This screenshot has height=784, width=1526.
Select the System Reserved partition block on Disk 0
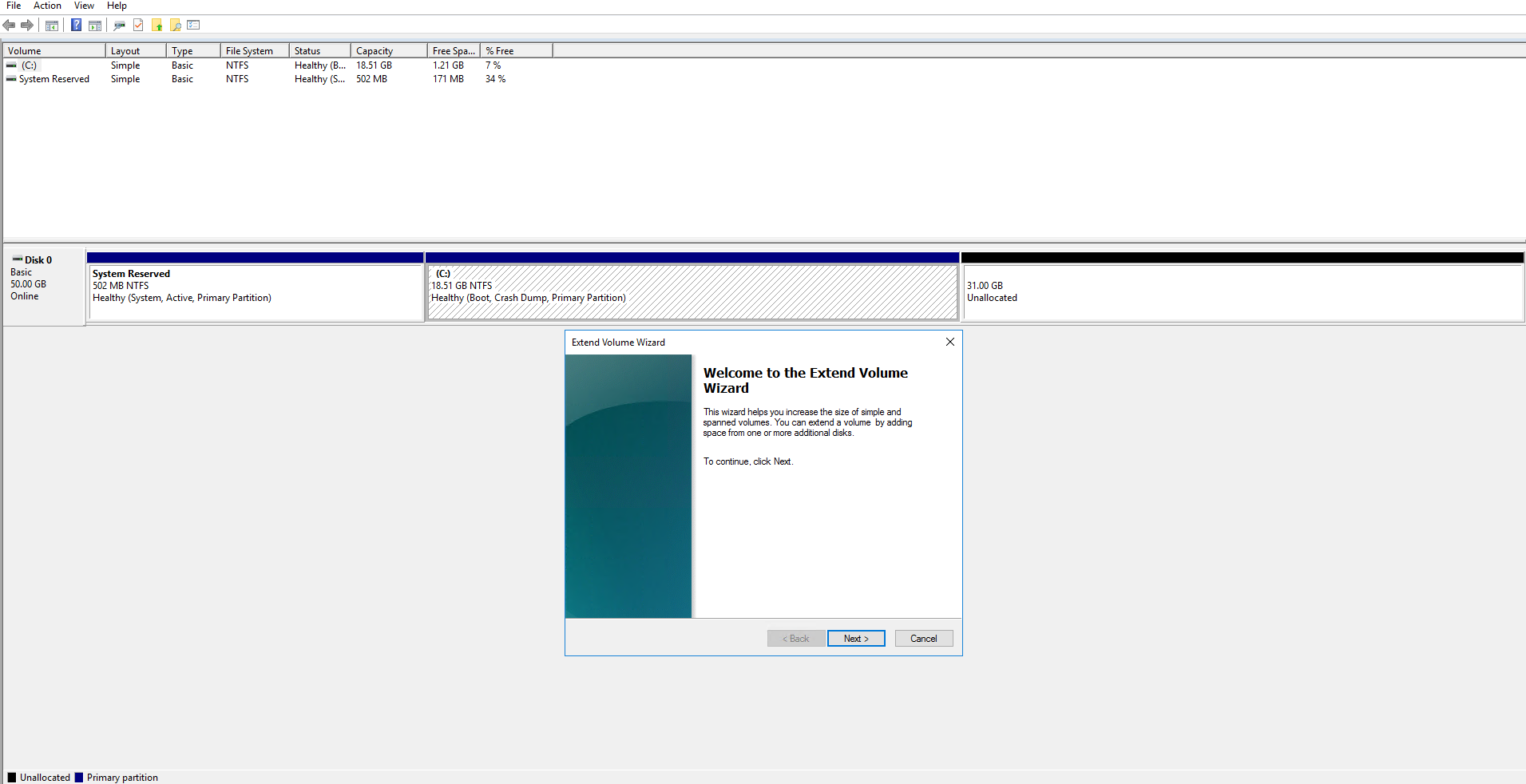(256, 292)
